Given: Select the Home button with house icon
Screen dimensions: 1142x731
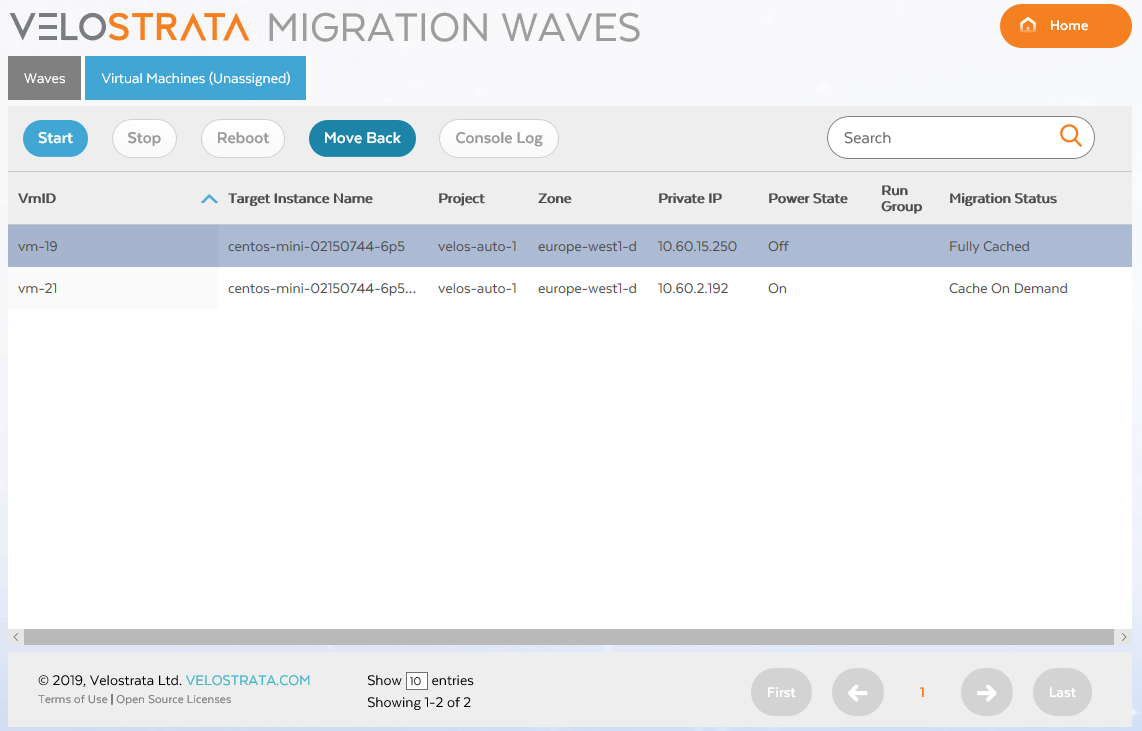Looking at the screenshot, I should (x=1065, y=26).
